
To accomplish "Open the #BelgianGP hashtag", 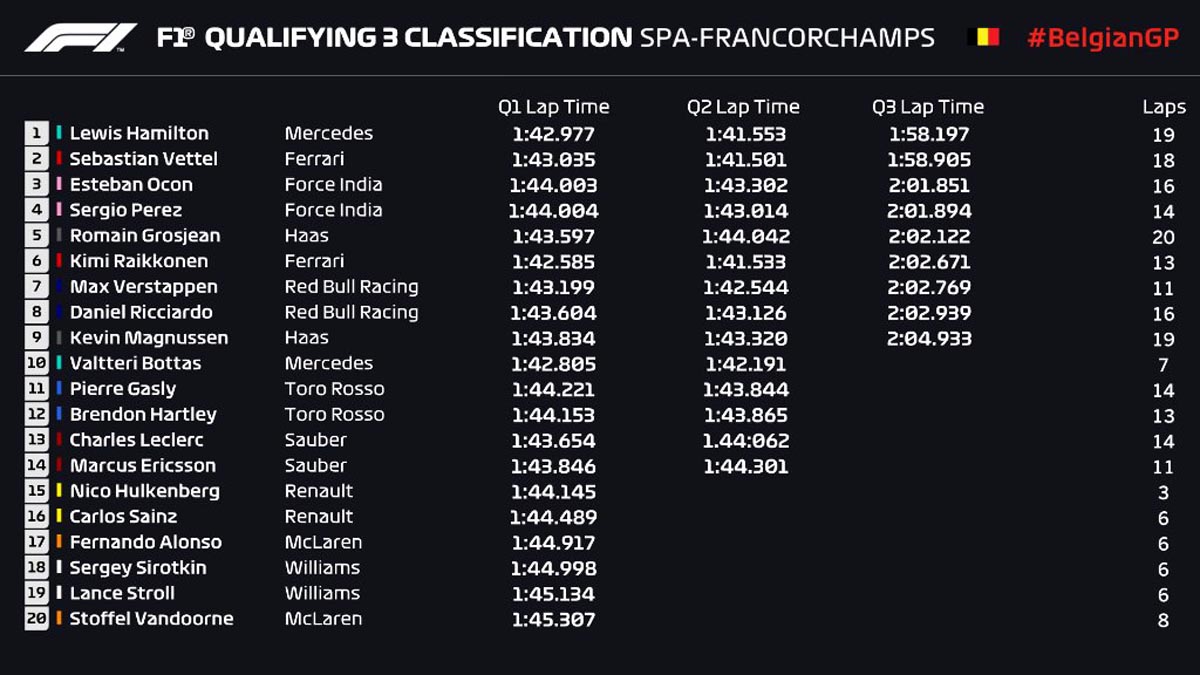I will (x=1103, y=38).
